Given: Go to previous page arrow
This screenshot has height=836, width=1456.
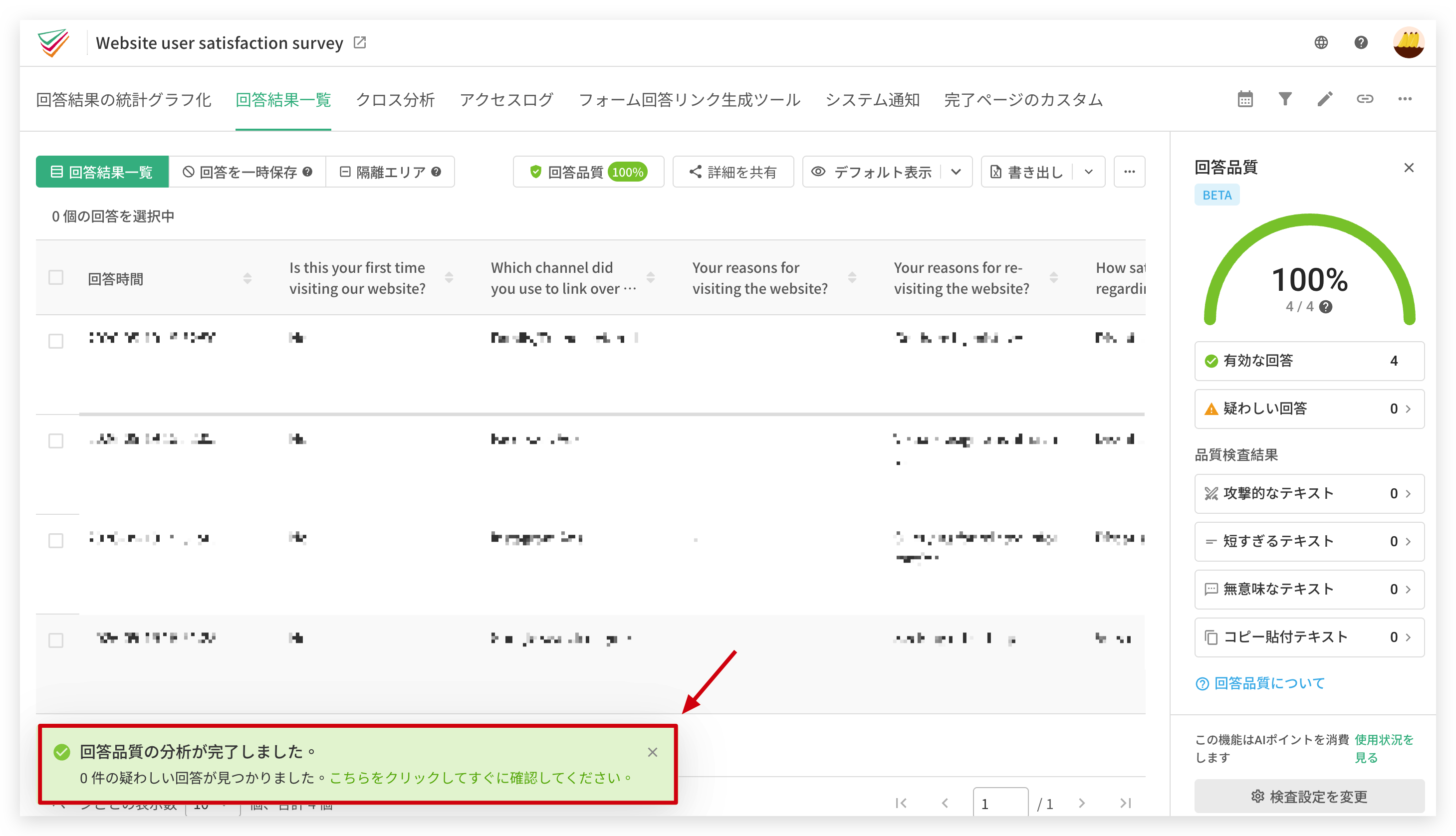Looking at the screenshot, I should point(945,803).
